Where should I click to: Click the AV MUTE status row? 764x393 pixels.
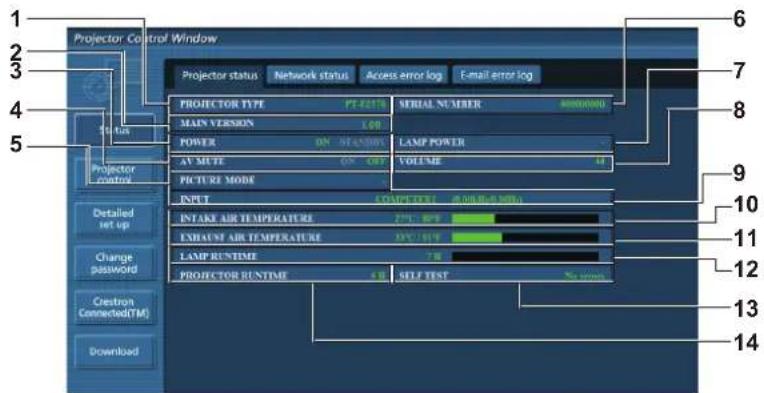[280, 162]
